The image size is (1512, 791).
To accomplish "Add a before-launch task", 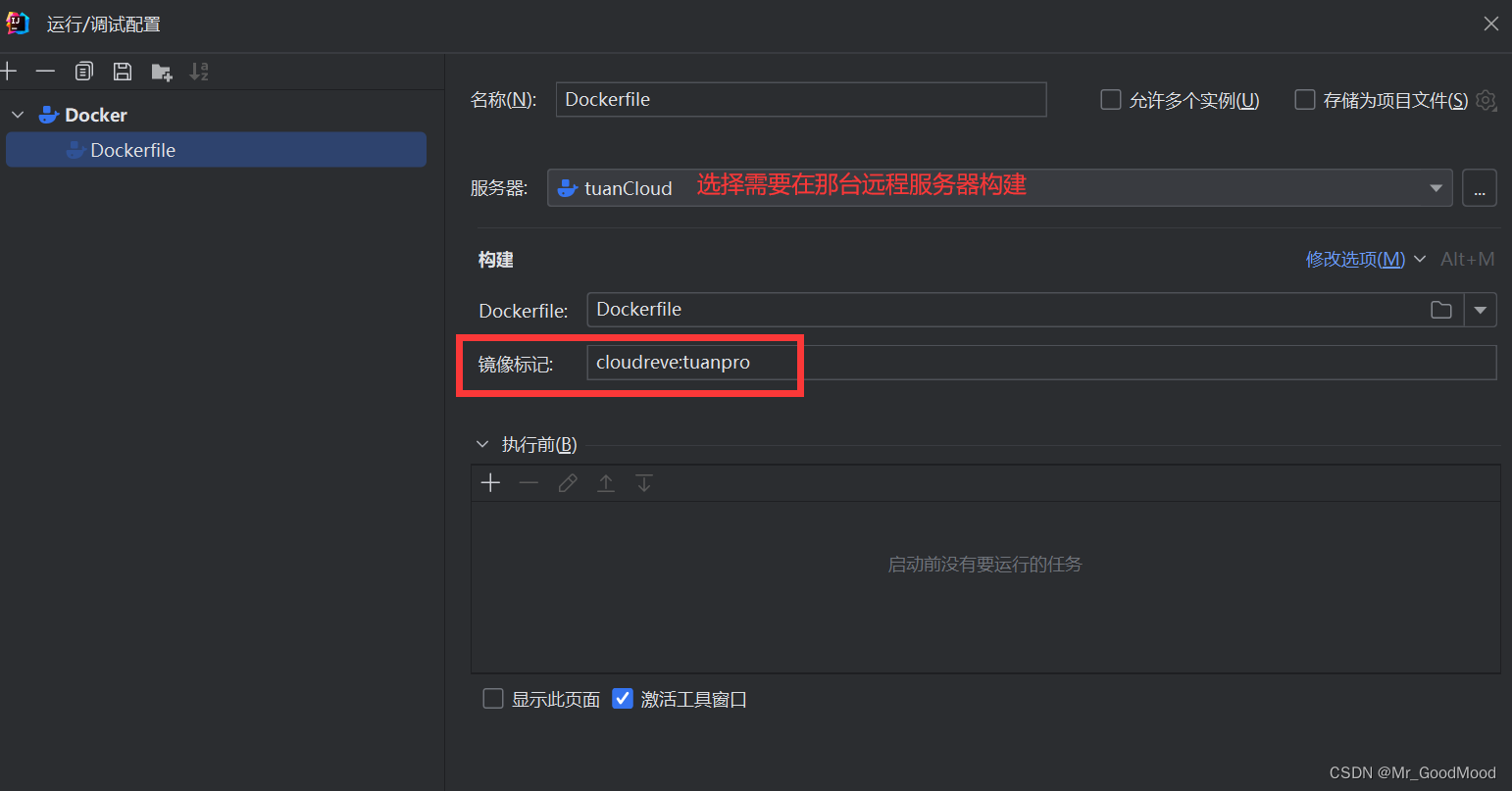I will tap(490, 482).
